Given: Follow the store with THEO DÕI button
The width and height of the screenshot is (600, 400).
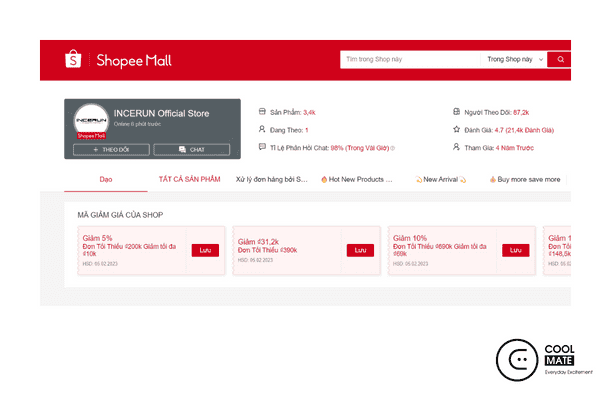Looking at the screenshot, I should (110, 149).
